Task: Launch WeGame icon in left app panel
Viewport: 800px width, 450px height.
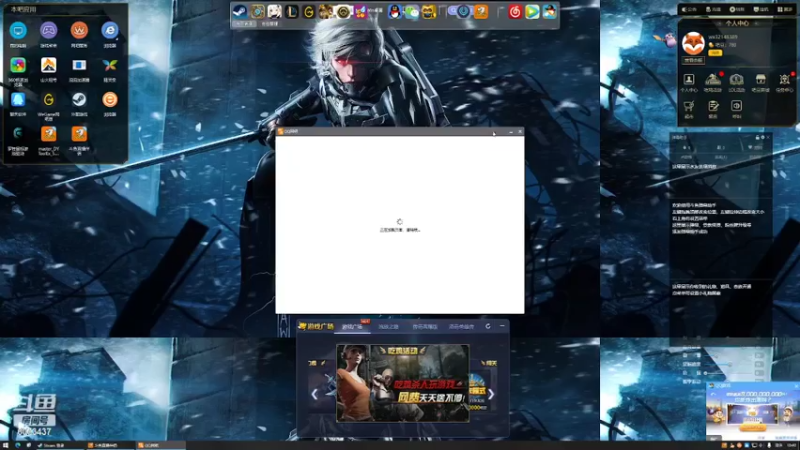Action: point(48,99)
